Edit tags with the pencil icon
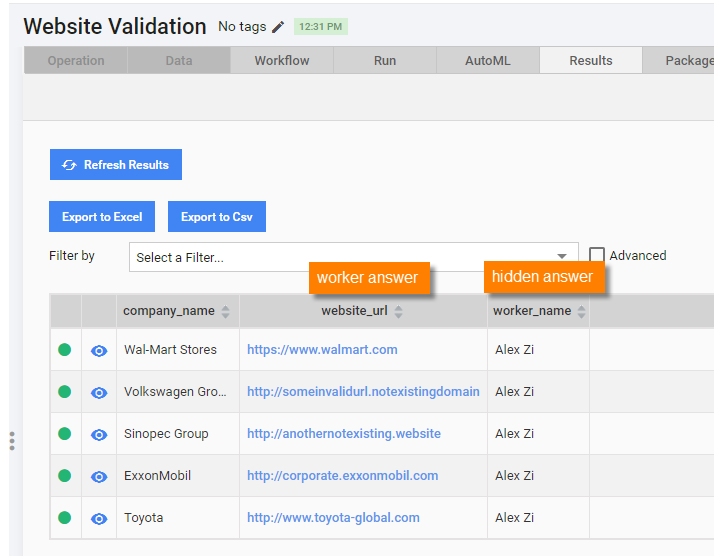The height and width of the screenshot is (556, 724). click(278, 27)
